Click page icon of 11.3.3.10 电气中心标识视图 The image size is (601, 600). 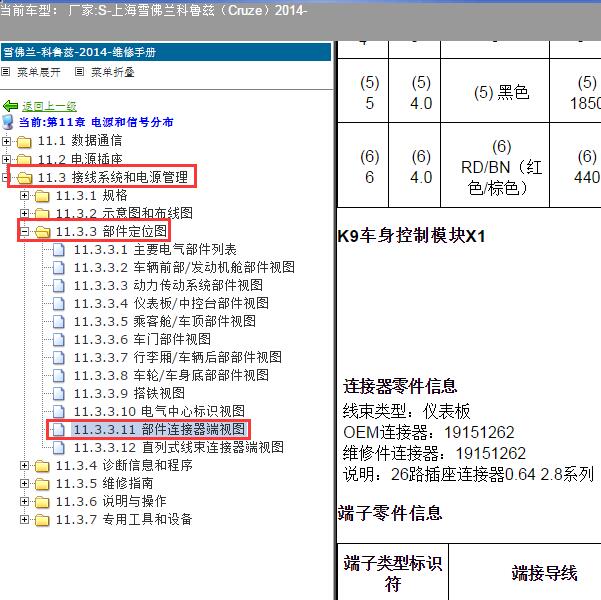click(59, 412)
